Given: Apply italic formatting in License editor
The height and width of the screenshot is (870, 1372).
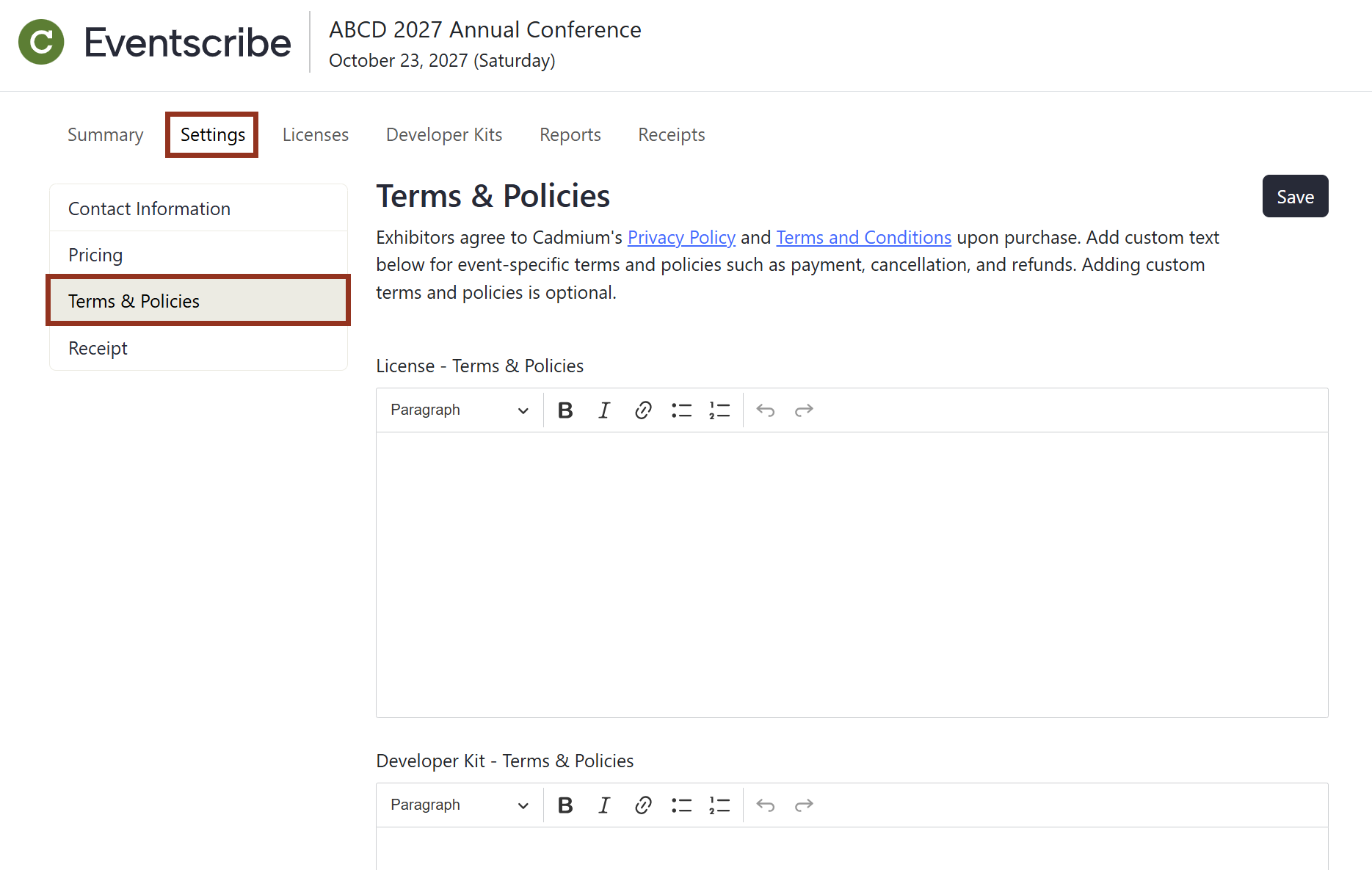Looking at the screenshot, I should (x=603, y=410).
